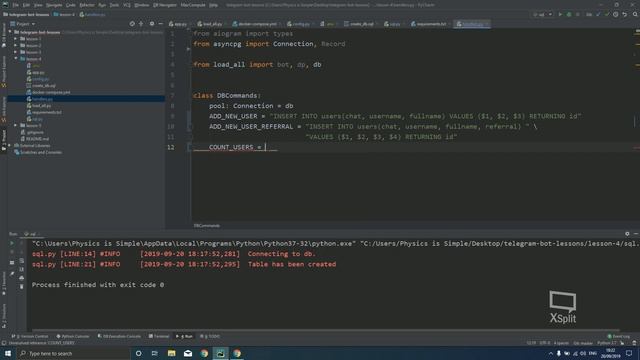Screen dimensions: 640x360
Task: Open Mail app from the taskbar
Action: 188,353
